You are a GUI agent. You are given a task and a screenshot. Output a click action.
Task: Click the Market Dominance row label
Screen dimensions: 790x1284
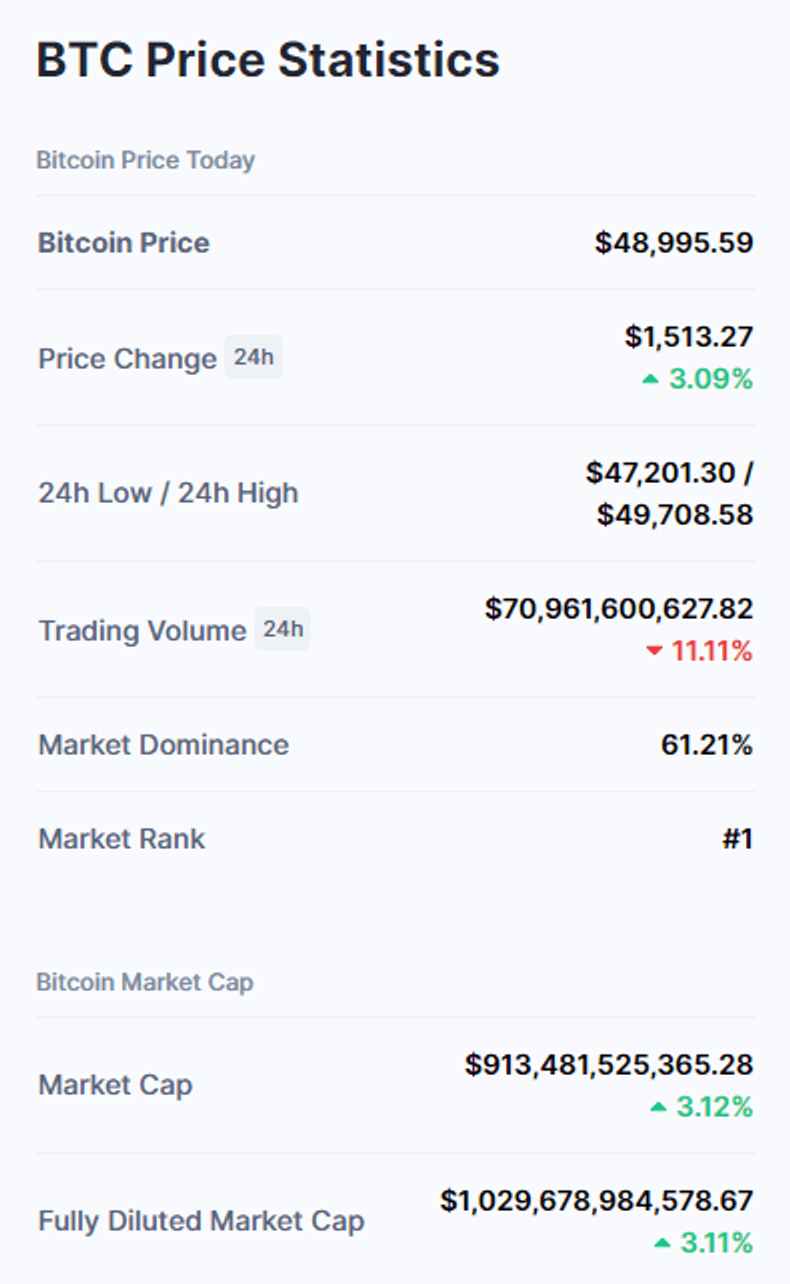click(163, 745)
